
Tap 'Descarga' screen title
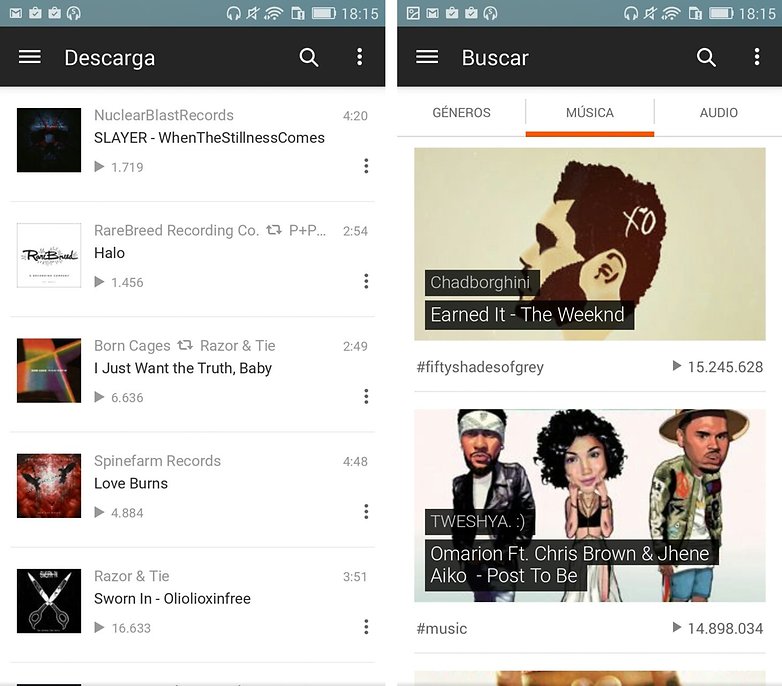tap(109, 58)
